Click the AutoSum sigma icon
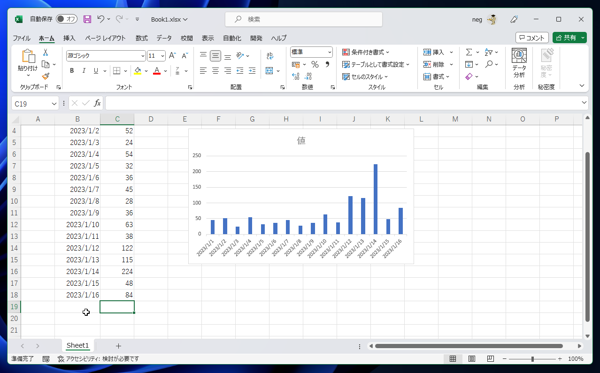Image resolution: width=600 pixels, height=373 pixels. click(469, 52)
